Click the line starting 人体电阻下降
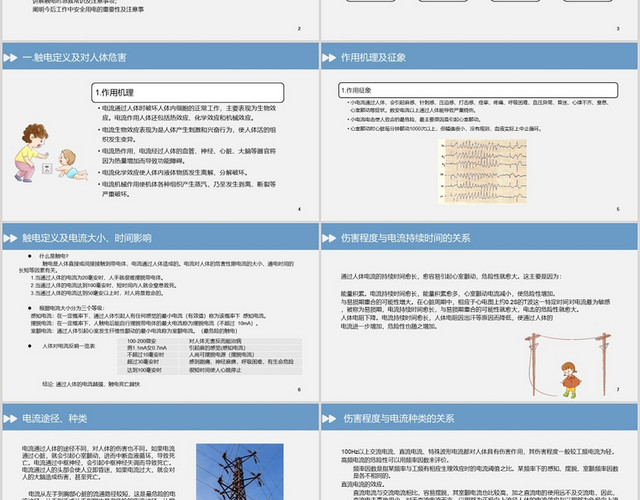 [x=447, y=318]
